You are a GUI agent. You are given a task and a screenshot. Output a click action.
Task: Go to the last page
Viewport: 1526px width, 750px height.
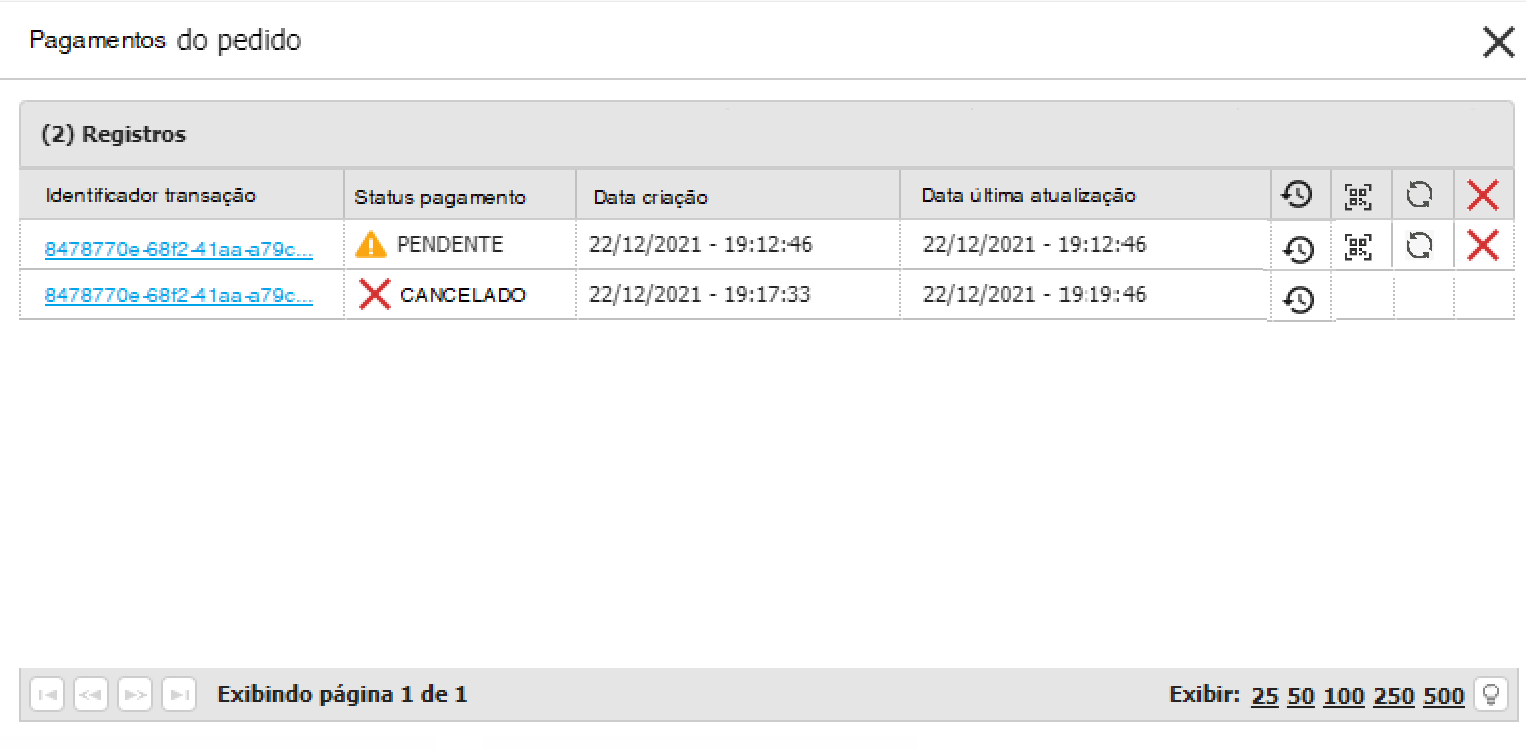(179, 694)
